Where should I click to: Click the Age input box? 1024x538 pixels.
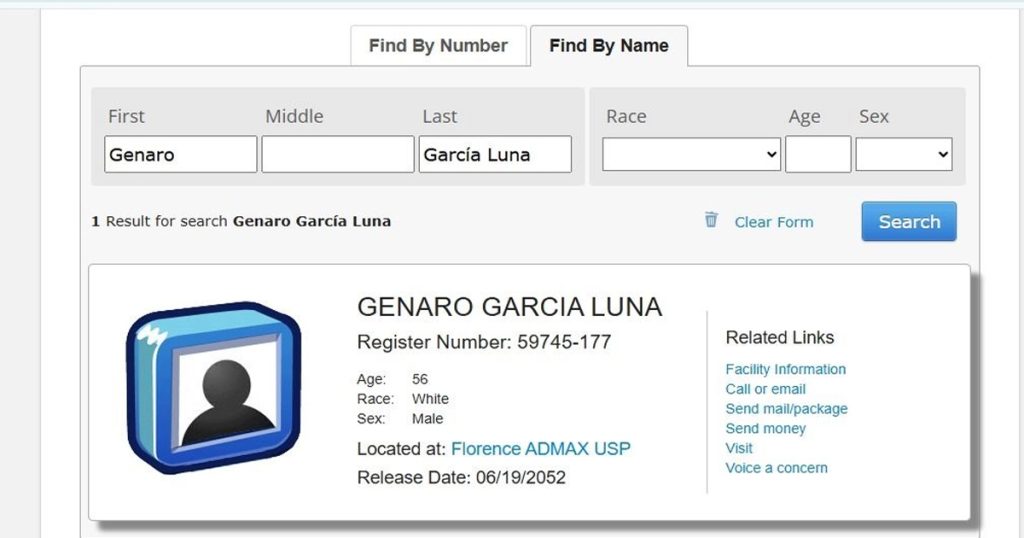(817, 155)
